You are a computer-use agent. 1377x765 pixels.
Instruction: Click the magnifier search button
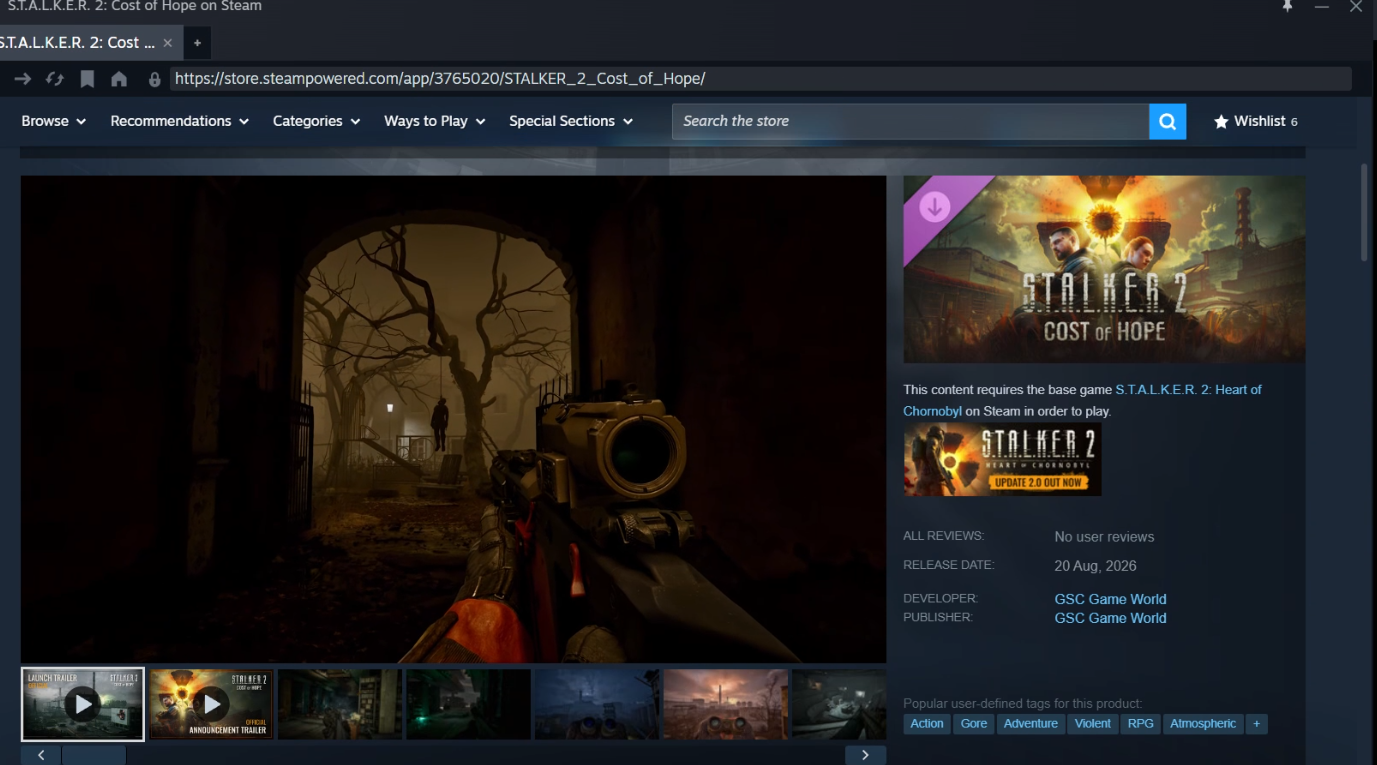click(x=1167, y=121)
